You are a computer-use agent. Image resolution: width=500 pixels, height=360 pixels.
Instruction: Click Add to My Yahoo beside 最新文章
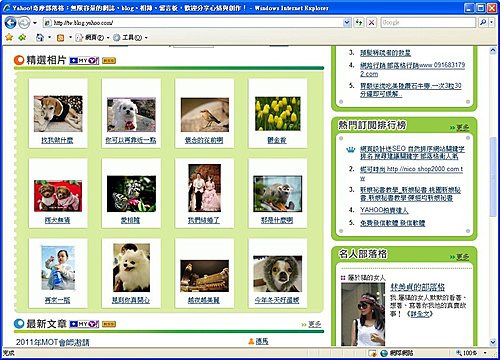[x=84, y=324]
